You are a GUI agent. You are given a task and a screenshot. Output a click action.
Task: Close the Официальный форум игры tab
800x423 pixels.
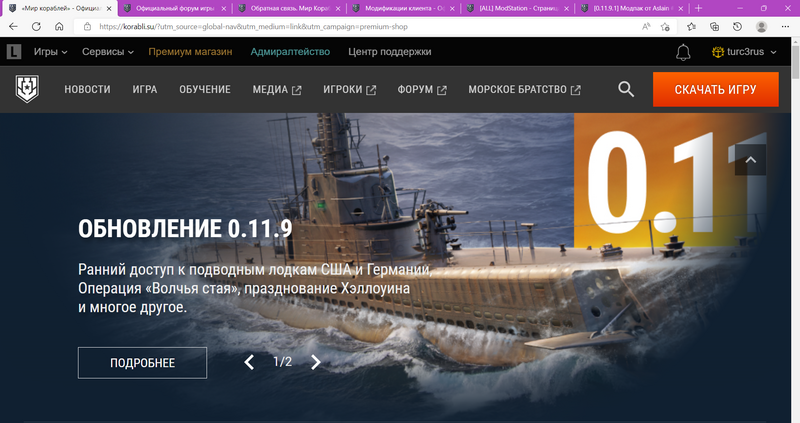223,9
